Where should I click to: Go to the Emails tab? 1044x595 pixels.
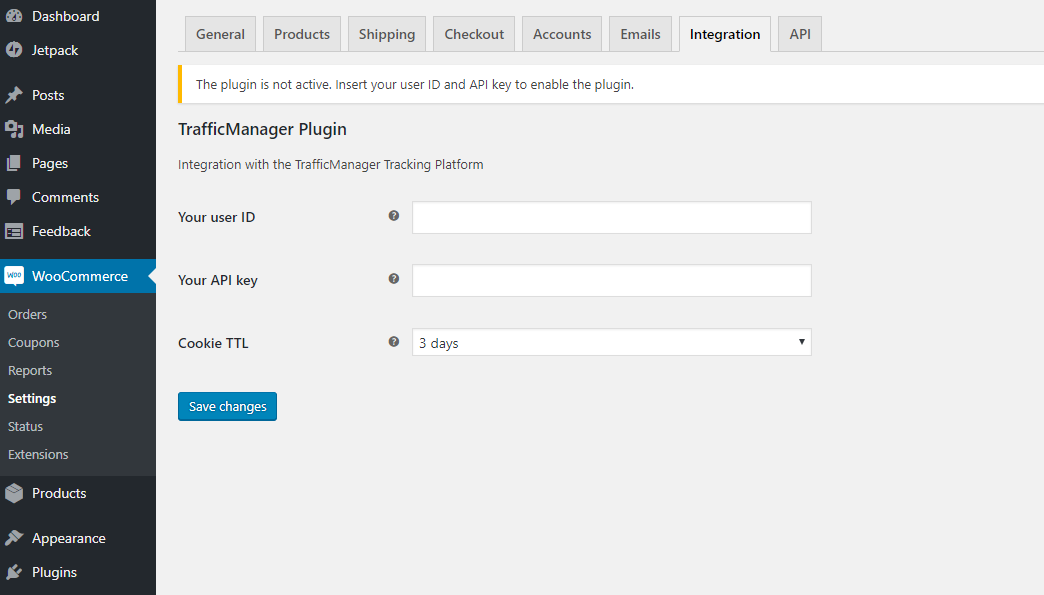point(641,34)
